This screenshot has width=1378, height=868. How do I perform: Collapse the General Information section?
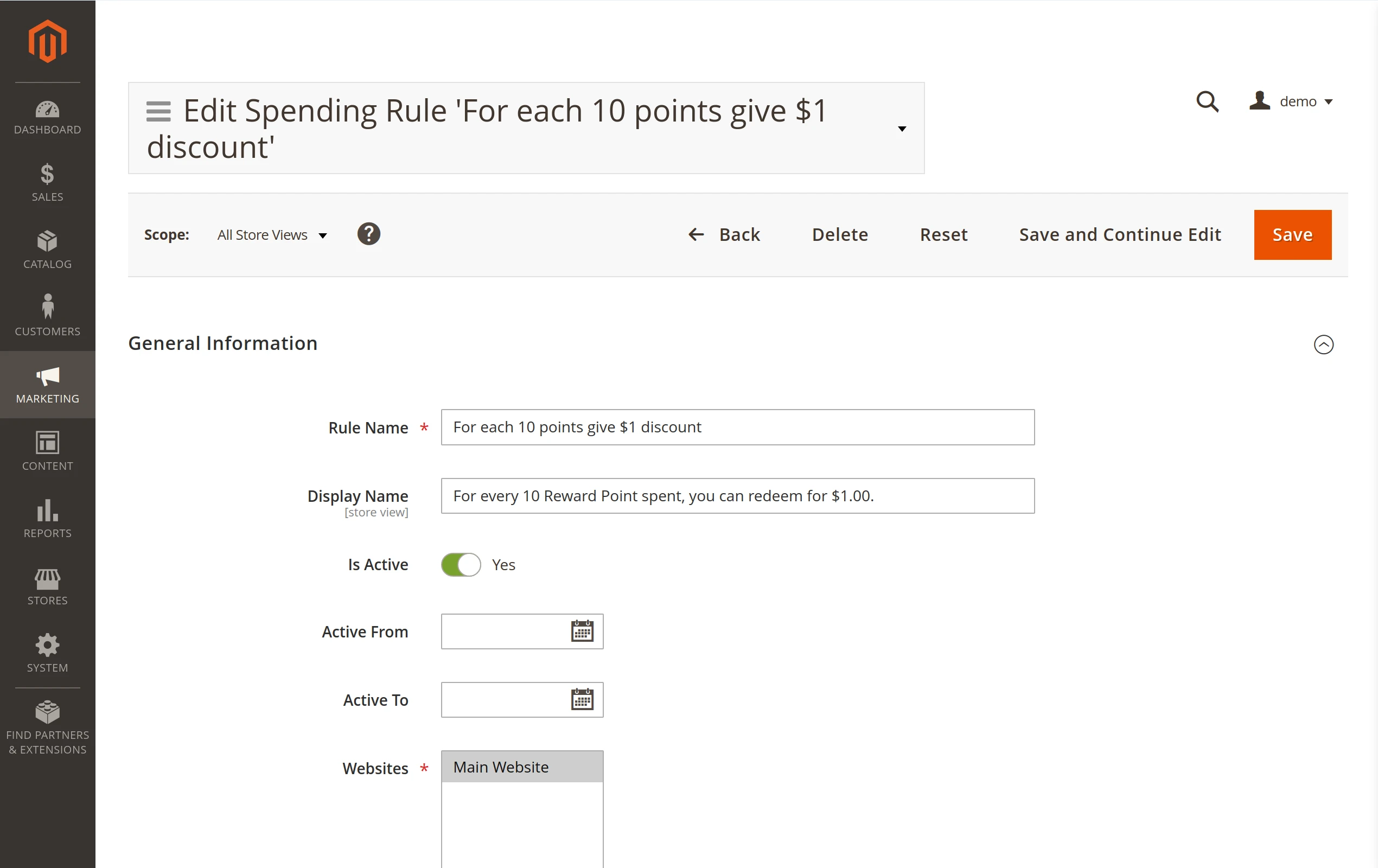coord(1324,344)
